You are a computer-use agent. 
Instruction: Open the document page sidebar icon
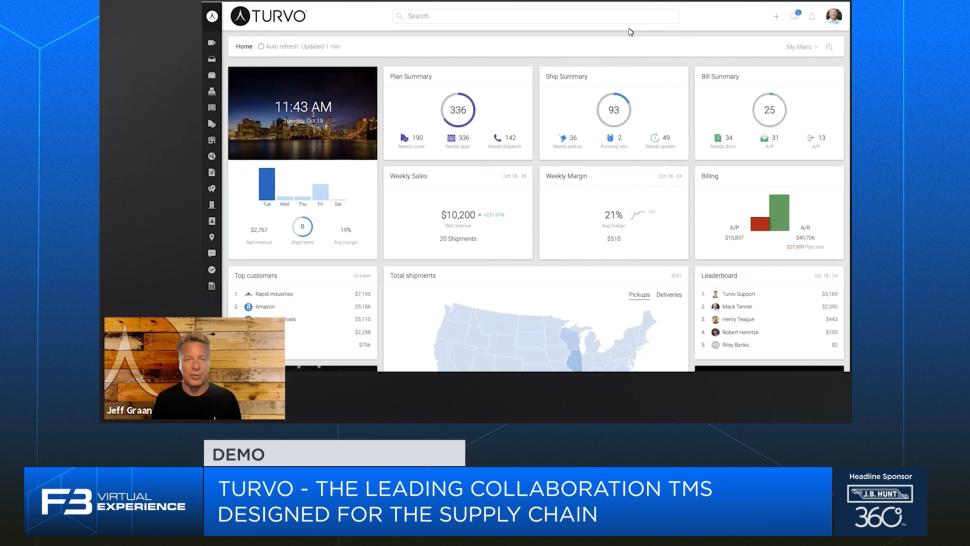click(212, 173)
